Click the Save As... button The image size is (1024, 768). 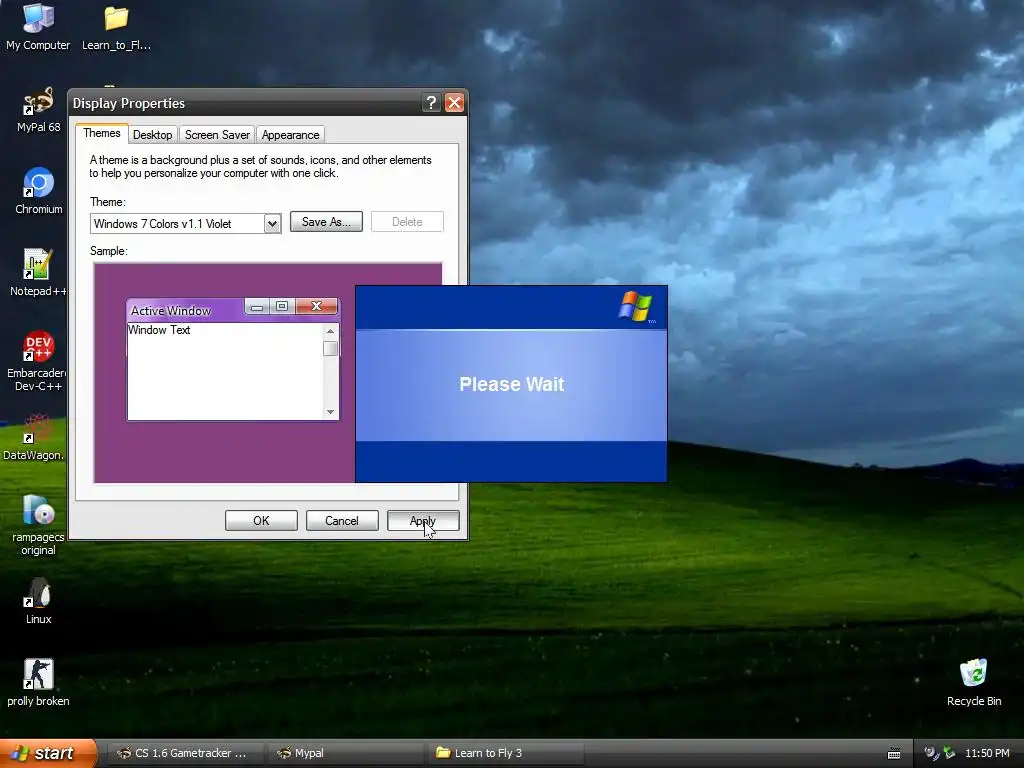pos(326,222)
